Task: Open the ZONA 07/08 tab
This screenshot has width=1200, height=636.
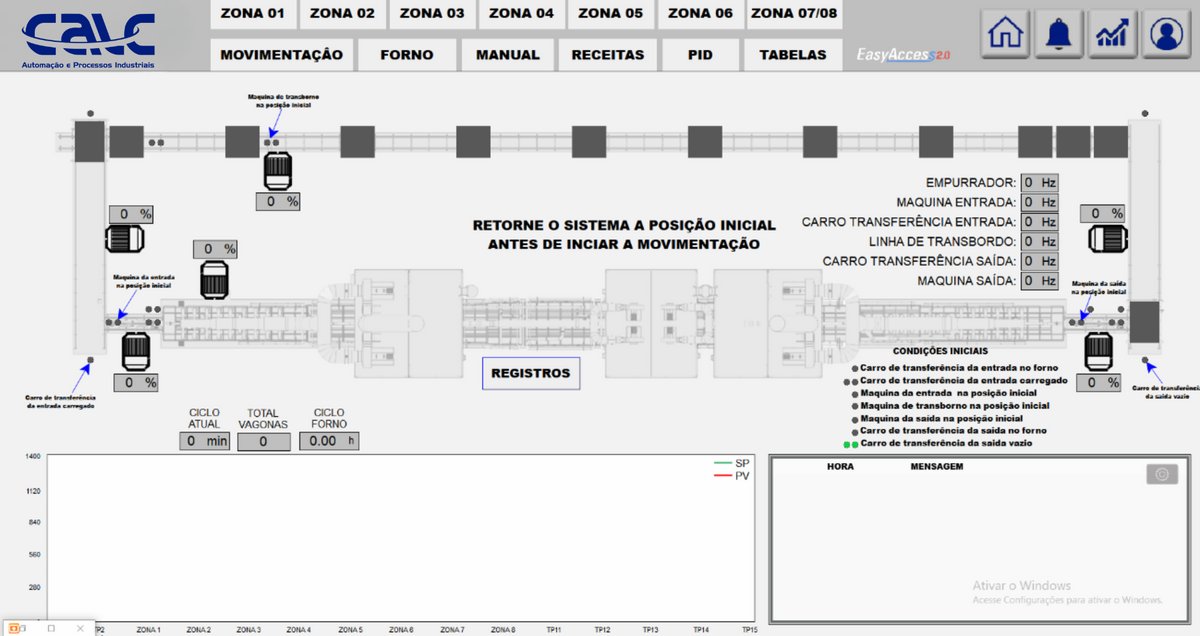Action: coord(795,14)
